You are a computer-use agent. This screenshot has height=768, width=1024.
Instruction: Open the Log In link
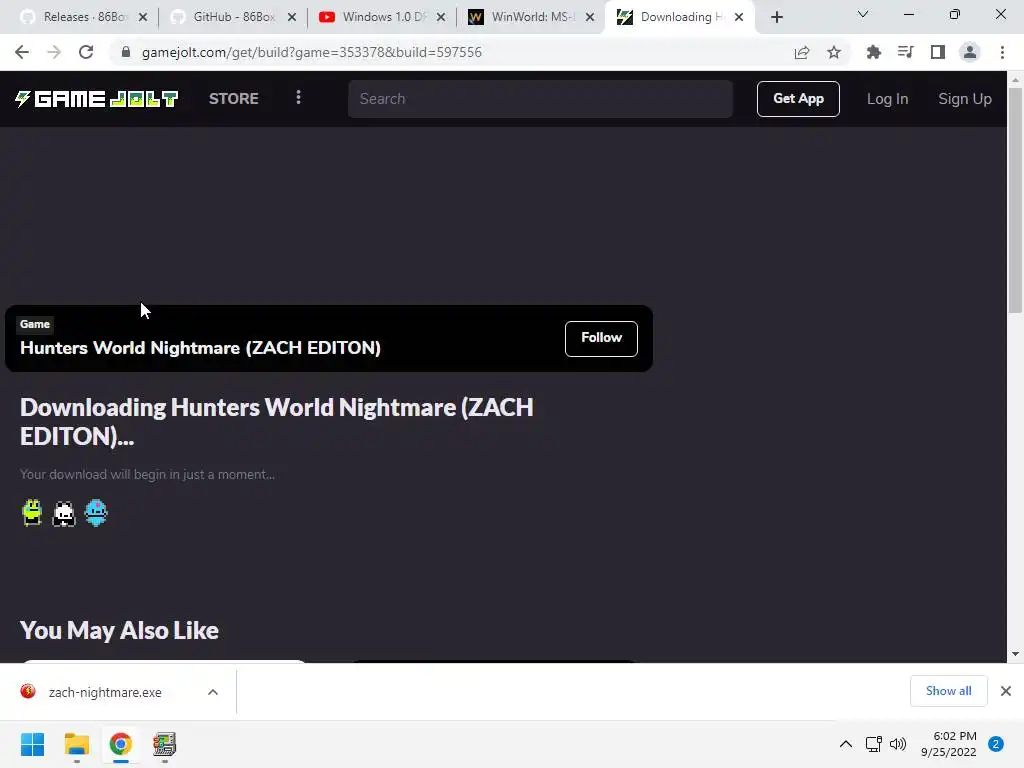coord(887,99)
